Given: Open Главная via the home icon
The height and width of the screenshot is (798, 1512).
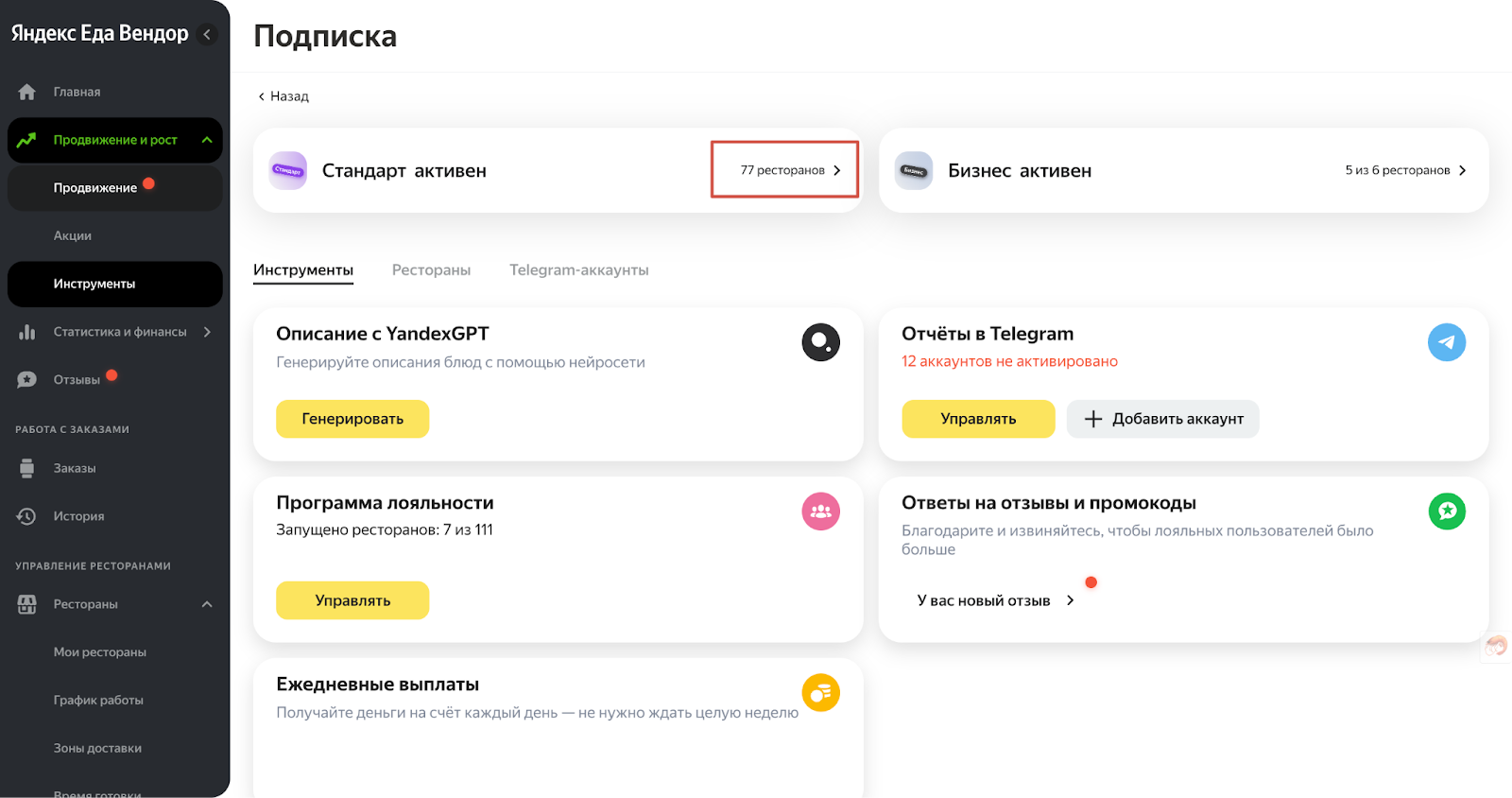Looking at the screenshot, I should click(x=27, y=92).
